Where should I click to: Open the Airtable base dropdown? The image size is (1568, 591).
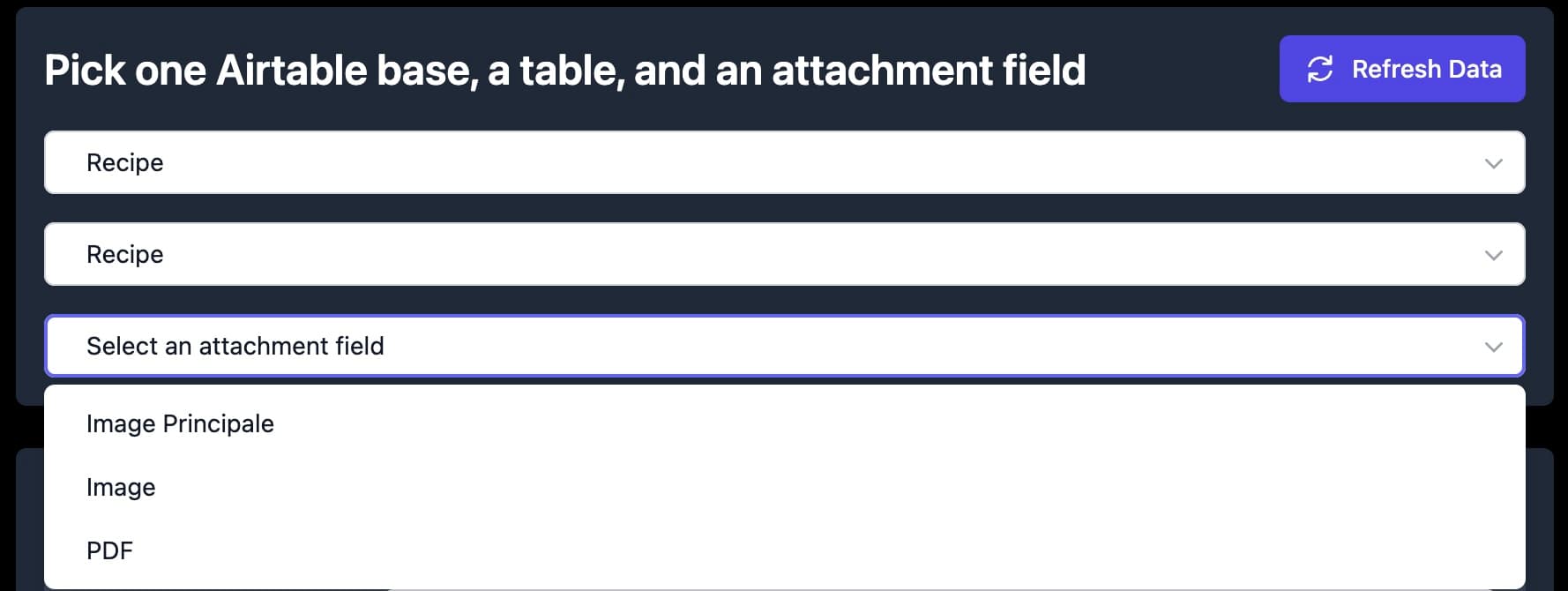(783, 162)
